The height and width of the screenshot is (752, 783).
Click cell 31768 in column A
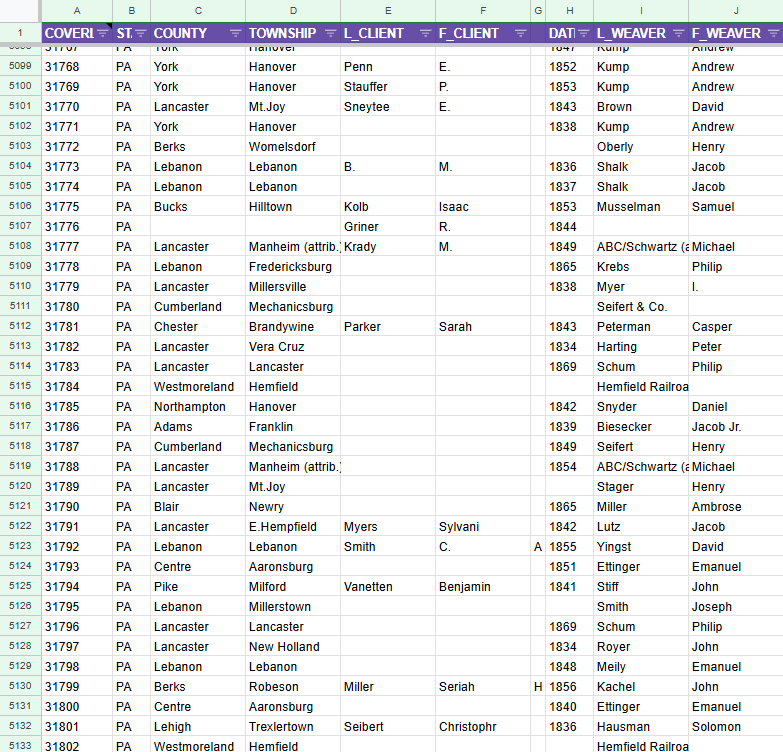77,66
